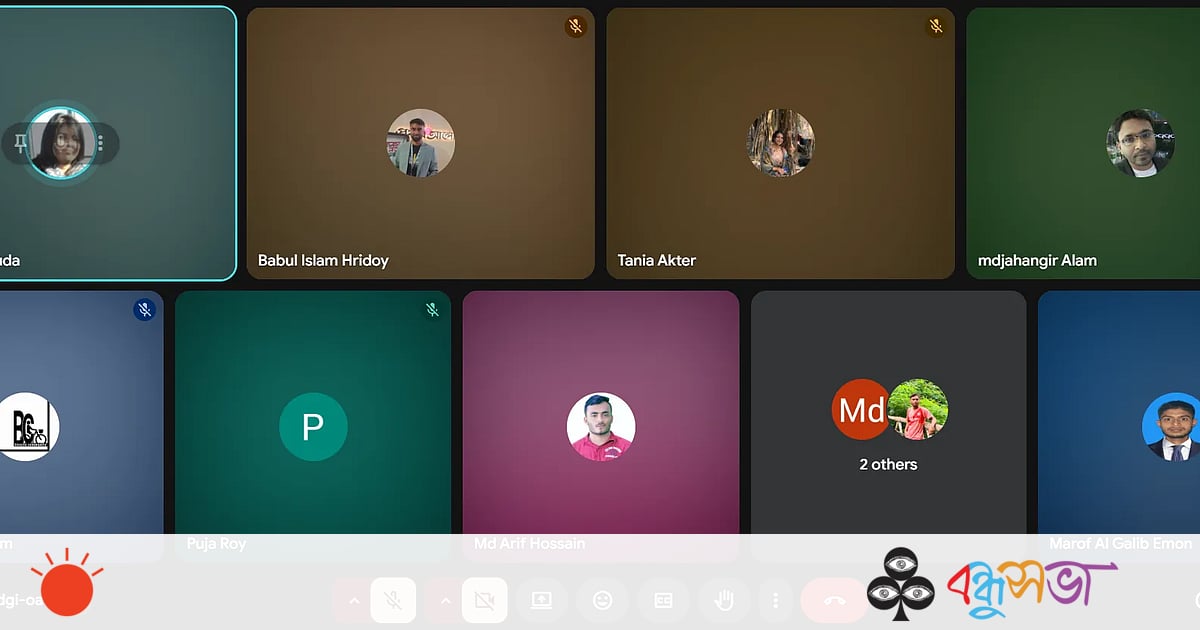Viewport: 1200px width, 630px height.
Task: Click the red leave call button
Action: pos(834,600)
